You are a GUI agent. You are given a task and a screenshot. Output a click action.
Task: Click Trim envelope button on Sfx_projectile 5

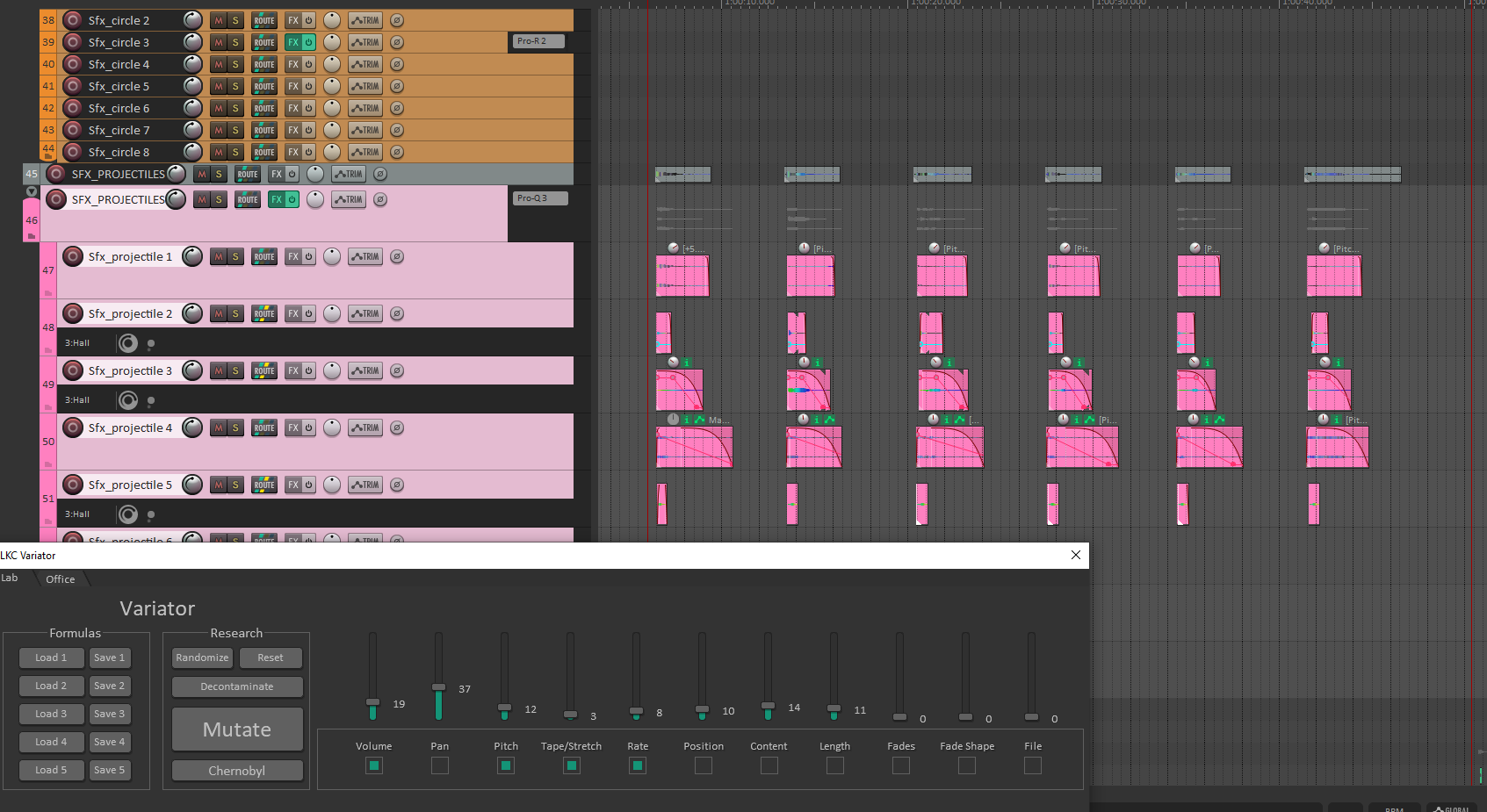pyautogui.click(x=365, y=485)
